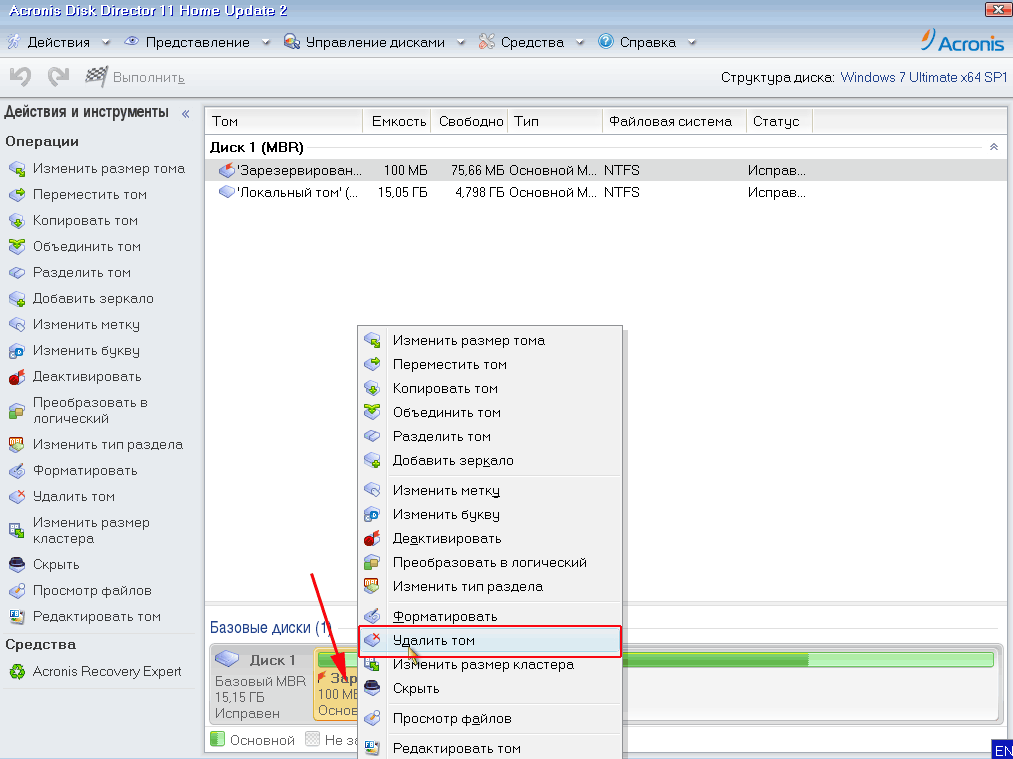Click the Изменить тип раздела sidebar icon

click(17, 444)
